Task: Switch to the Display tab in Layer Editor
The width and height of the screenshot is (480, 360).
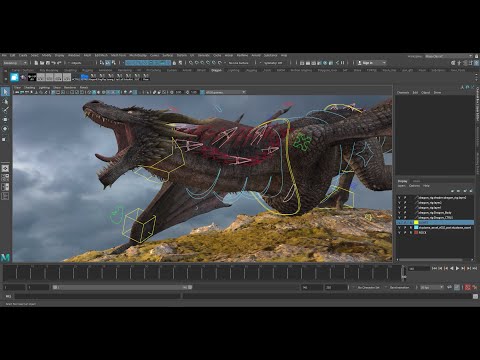Action: click(402, 181)
